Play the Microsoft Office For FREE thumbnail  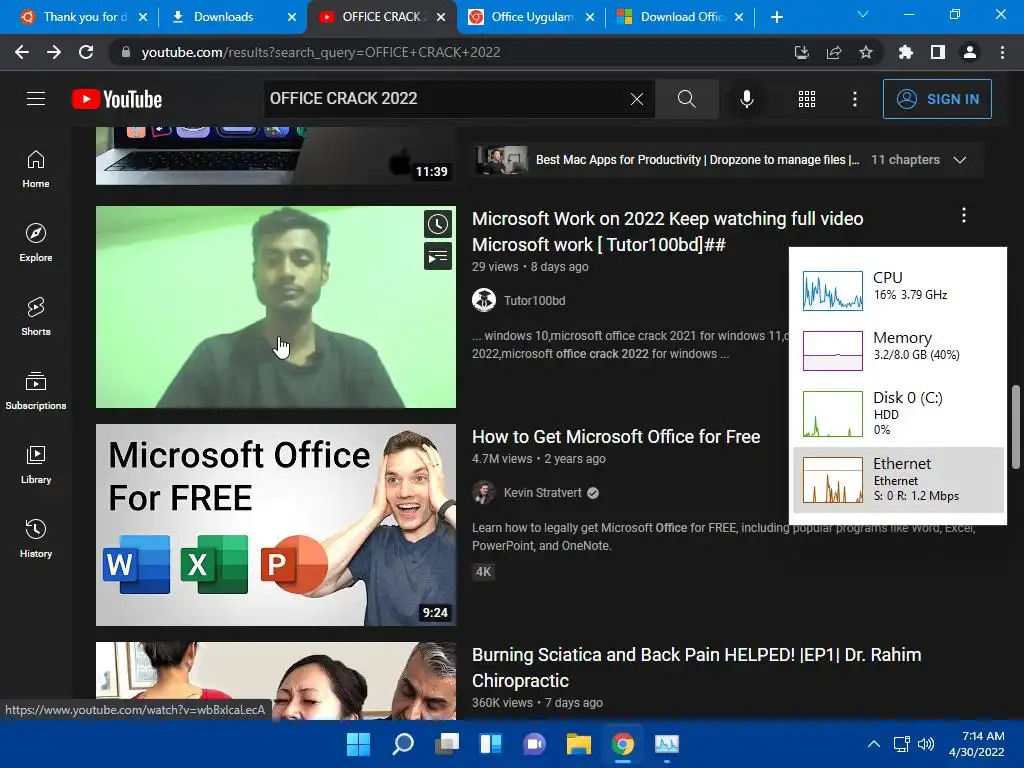pos(276,525)
